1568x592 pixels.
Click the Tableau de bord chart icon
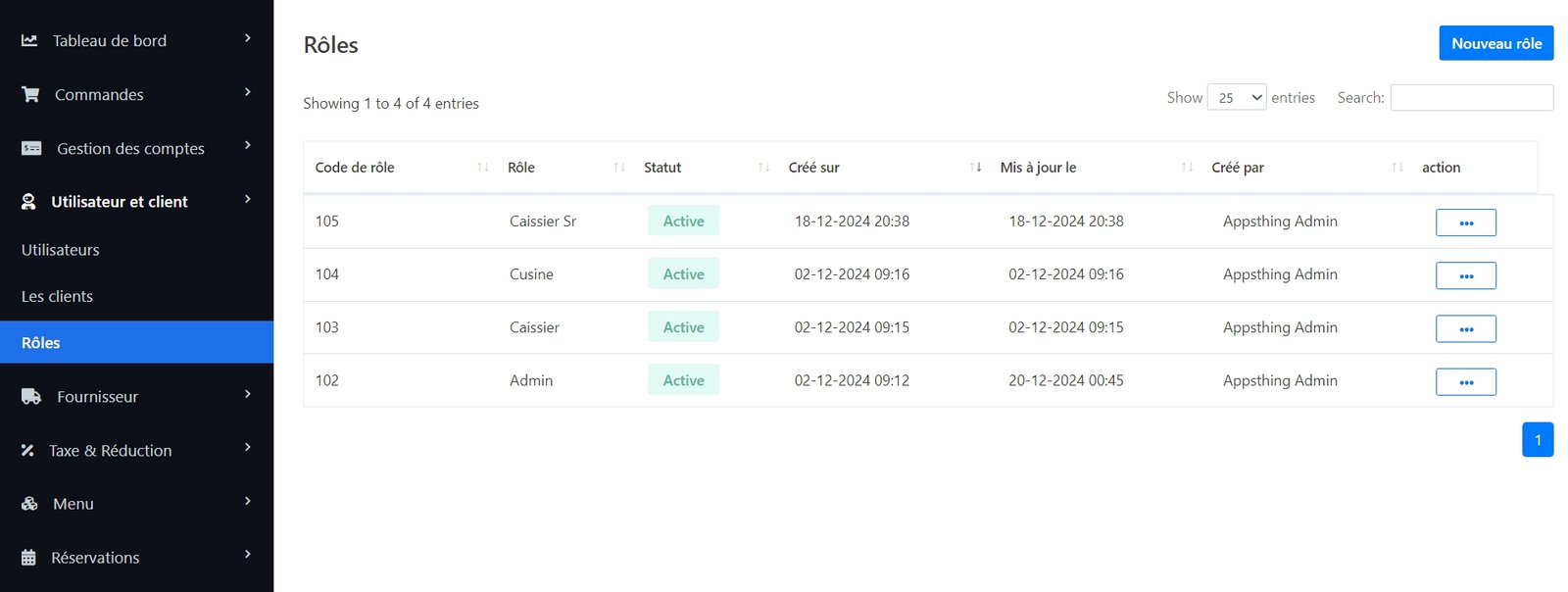point(29,41)
